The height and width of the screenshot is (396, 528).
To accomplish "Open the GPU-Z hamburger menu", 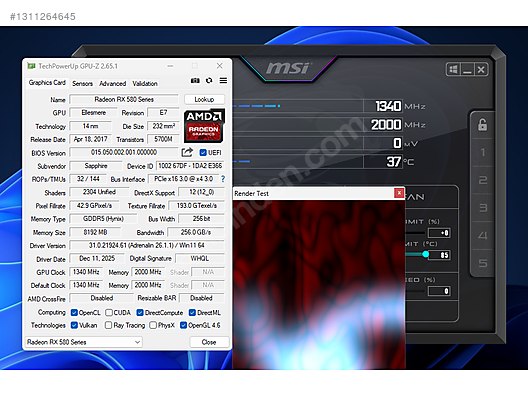I will pos(223,80).
